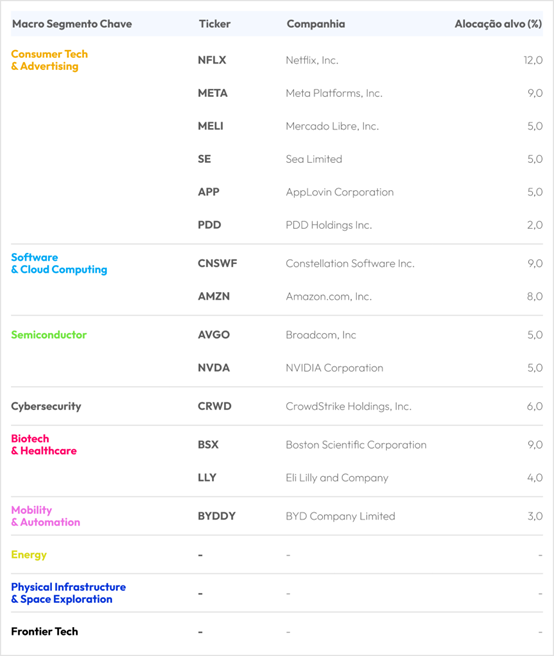This screenshot has width=554, height=656.
Task: Click the green Semiconductor segment label
Action: tap(49, 335)
